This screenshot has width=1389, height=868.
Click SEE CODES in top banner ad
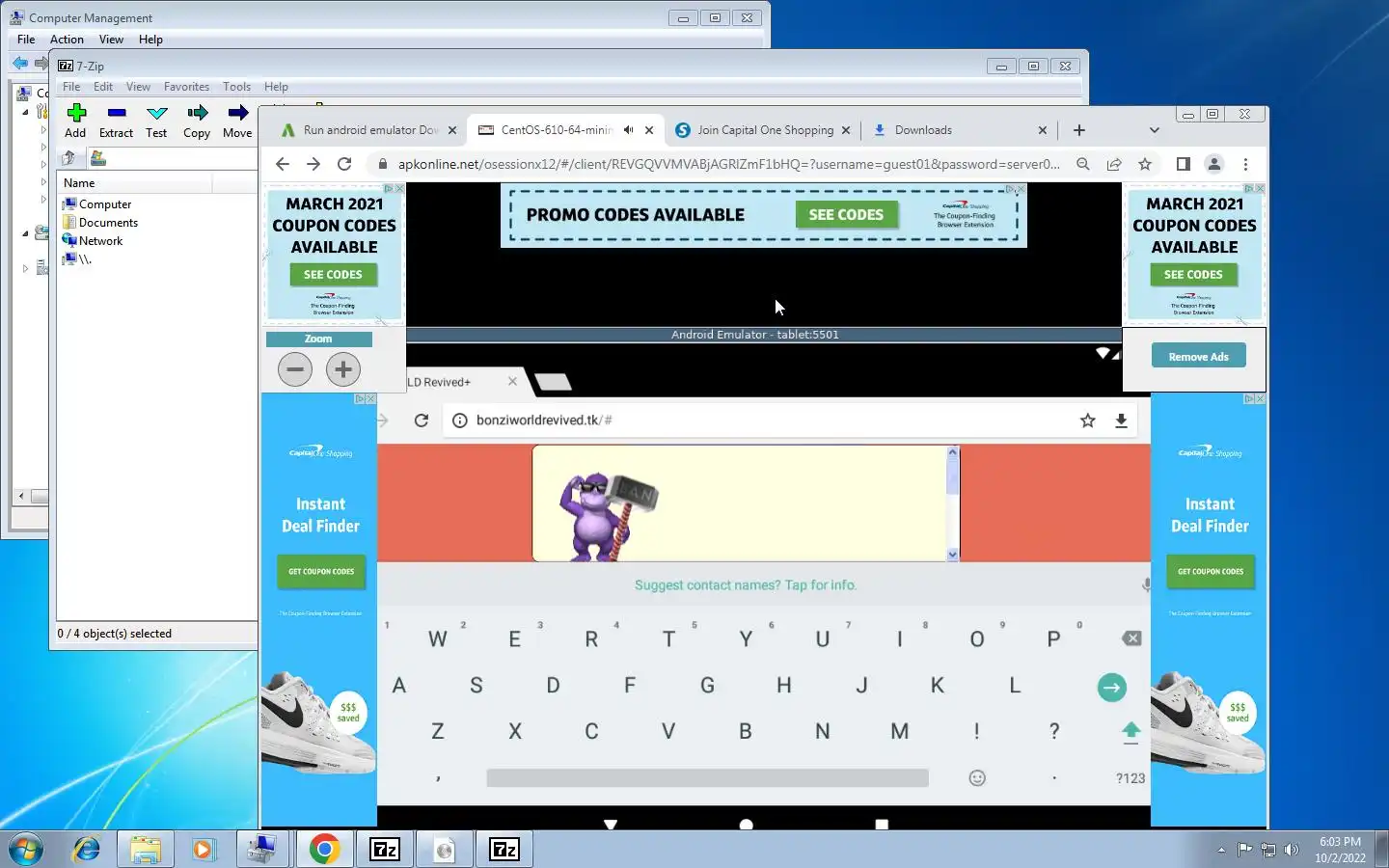click(x=846, y=215)
